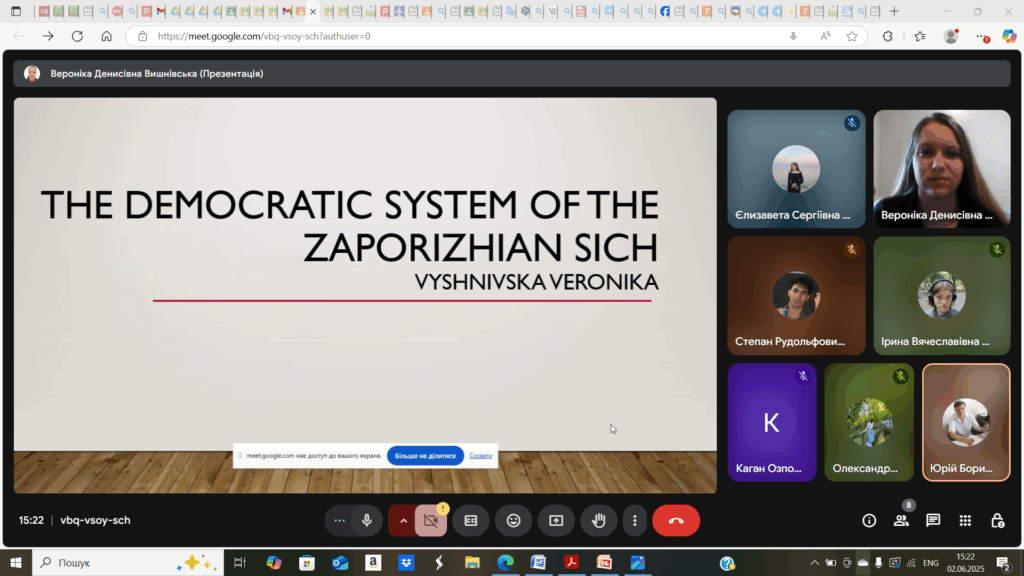Image resolution: width=1024 pixels, height=576 pixels.
Task: Reload the page in browser
Action: (77, 36)
